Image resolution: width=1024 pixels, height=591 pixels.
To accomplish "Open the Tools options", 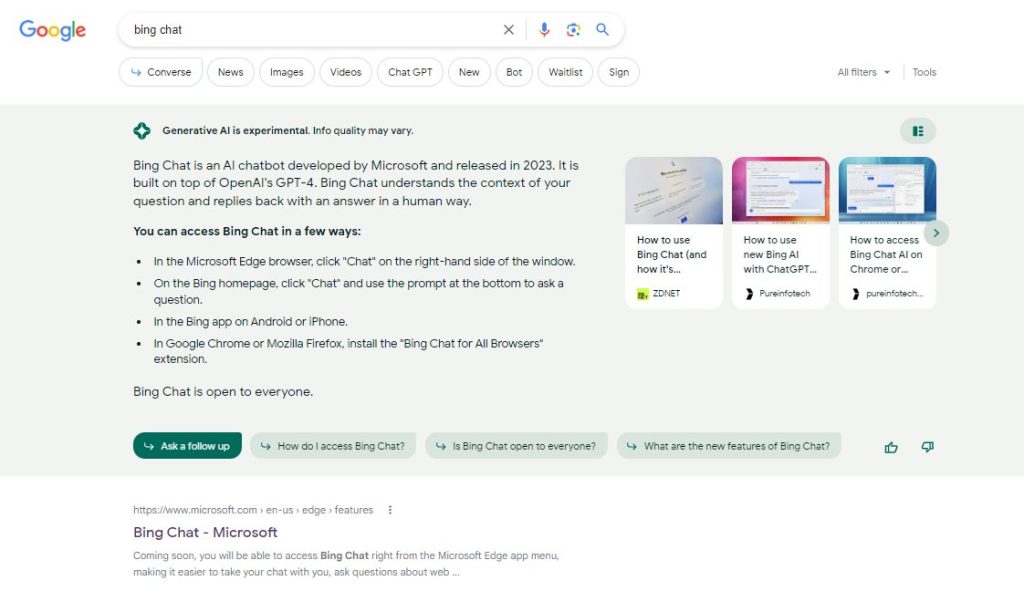I will [x=924, y=72].
